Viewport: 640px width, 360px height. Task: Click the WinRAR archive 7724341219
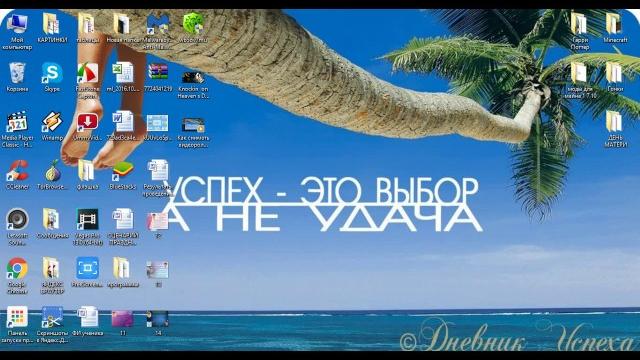158,73
